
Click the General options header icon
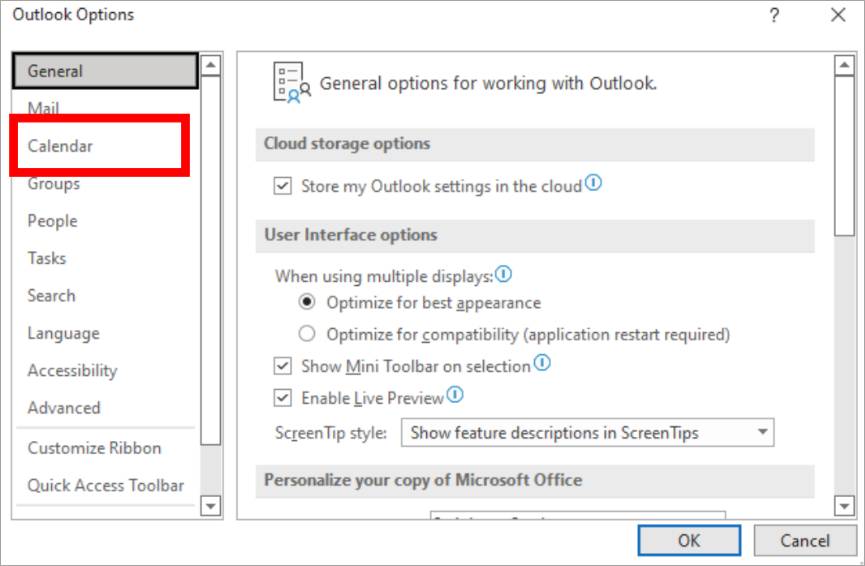[x=291, y=82]
